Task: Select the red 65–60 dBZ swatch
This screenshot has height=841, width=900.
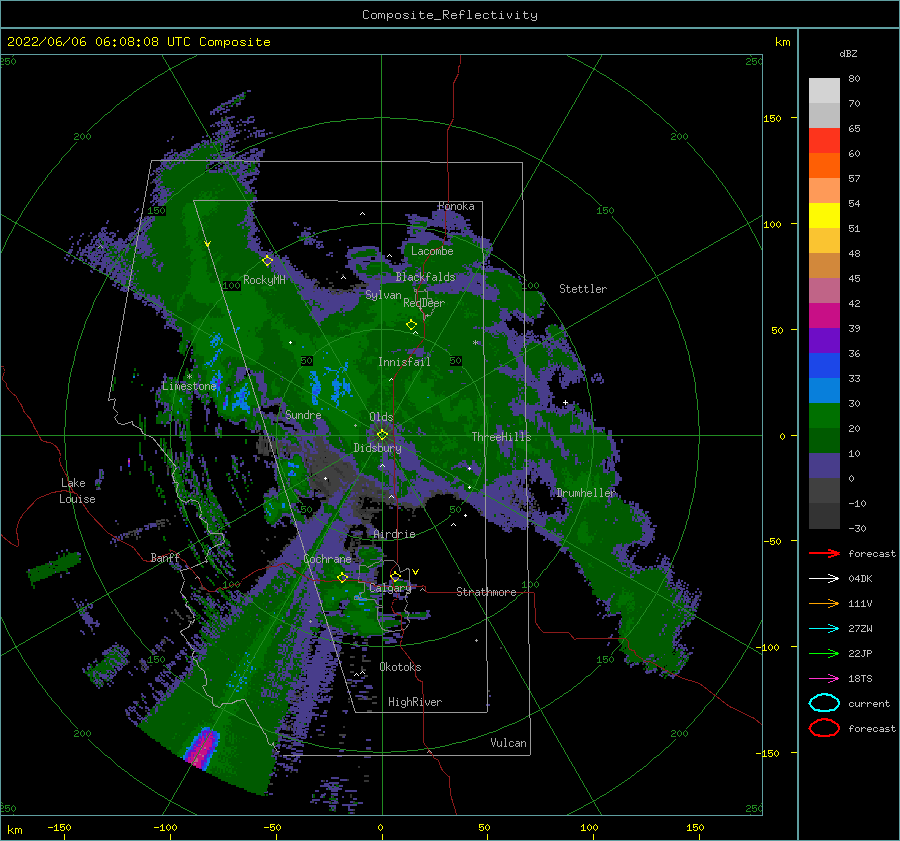Action: coord(824,141)
